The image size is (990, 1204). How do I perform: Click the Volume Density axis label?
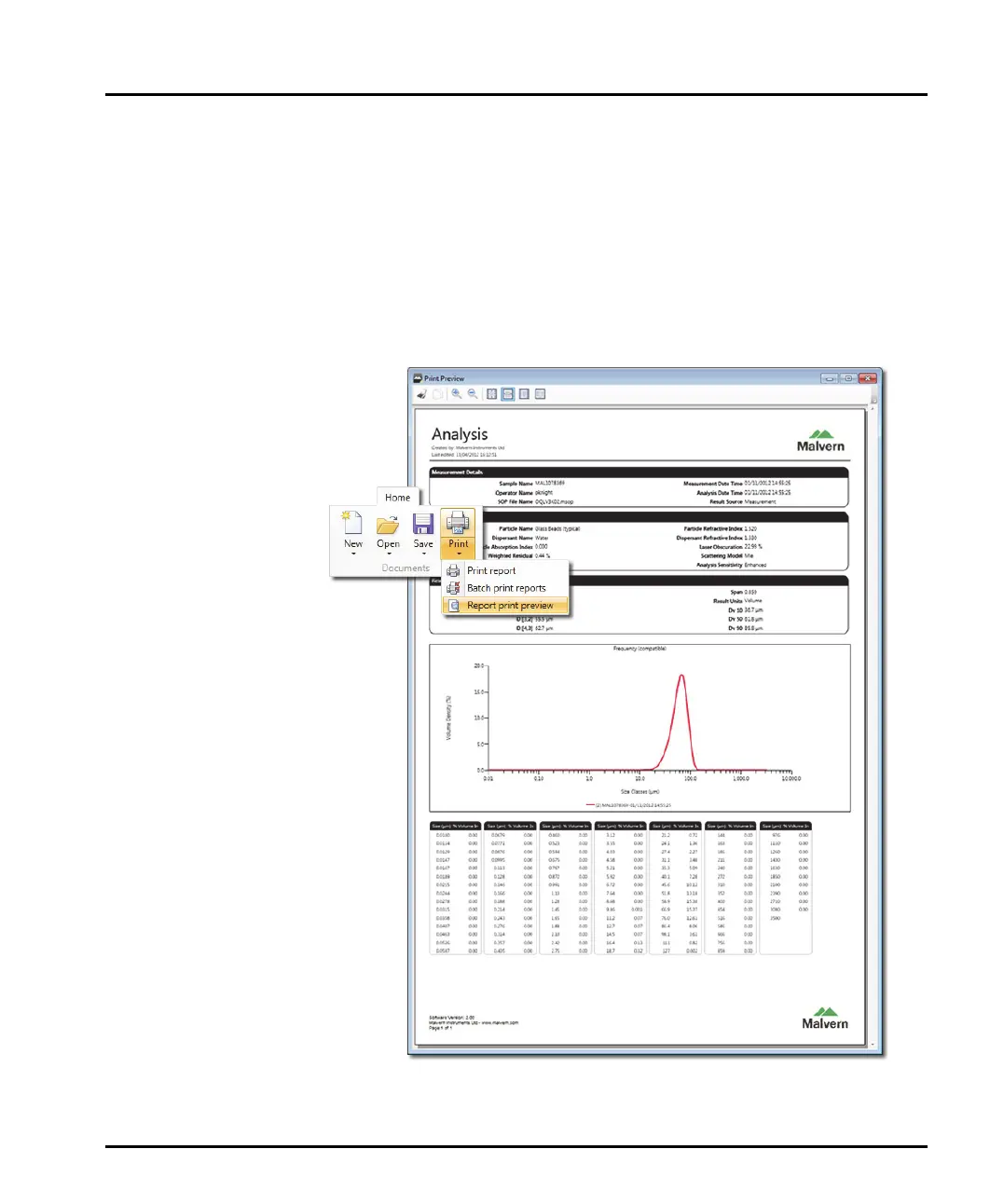point(448,718)
